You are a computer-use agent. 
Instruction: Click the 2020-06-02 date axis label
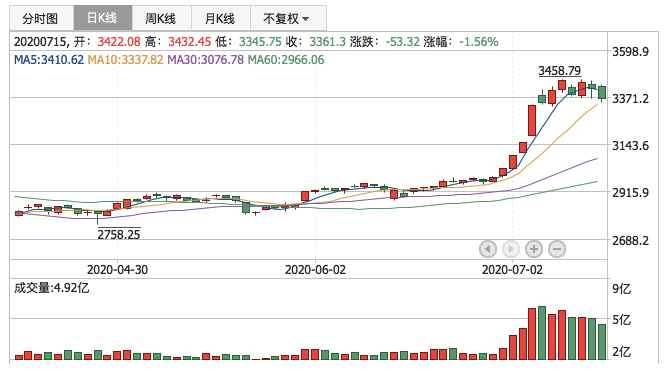point(315,269)
